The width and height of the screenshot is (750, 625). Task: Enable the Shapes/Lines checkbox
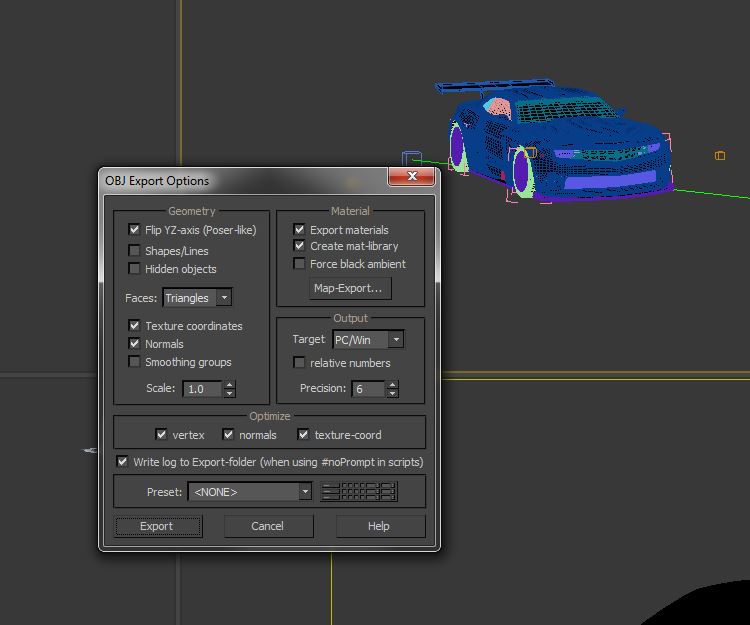tap(134, 251)
